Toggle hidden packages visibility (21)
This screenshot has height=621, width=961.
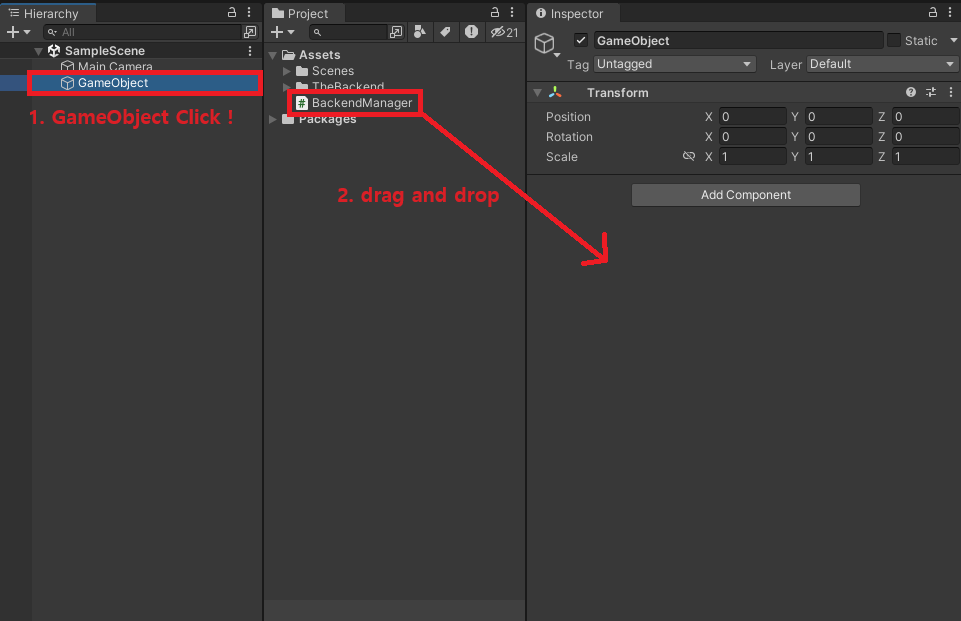[504, 32]
